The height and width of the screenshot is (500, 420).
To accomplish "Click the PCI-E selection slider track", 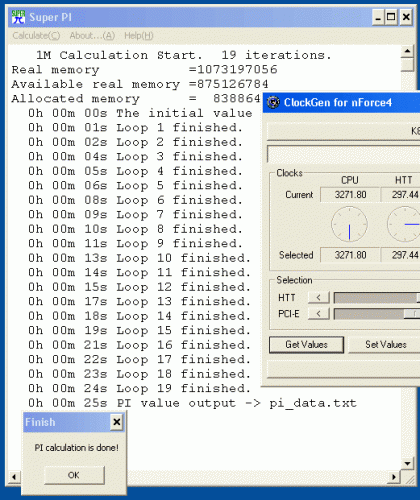I will tap(377, 314).
